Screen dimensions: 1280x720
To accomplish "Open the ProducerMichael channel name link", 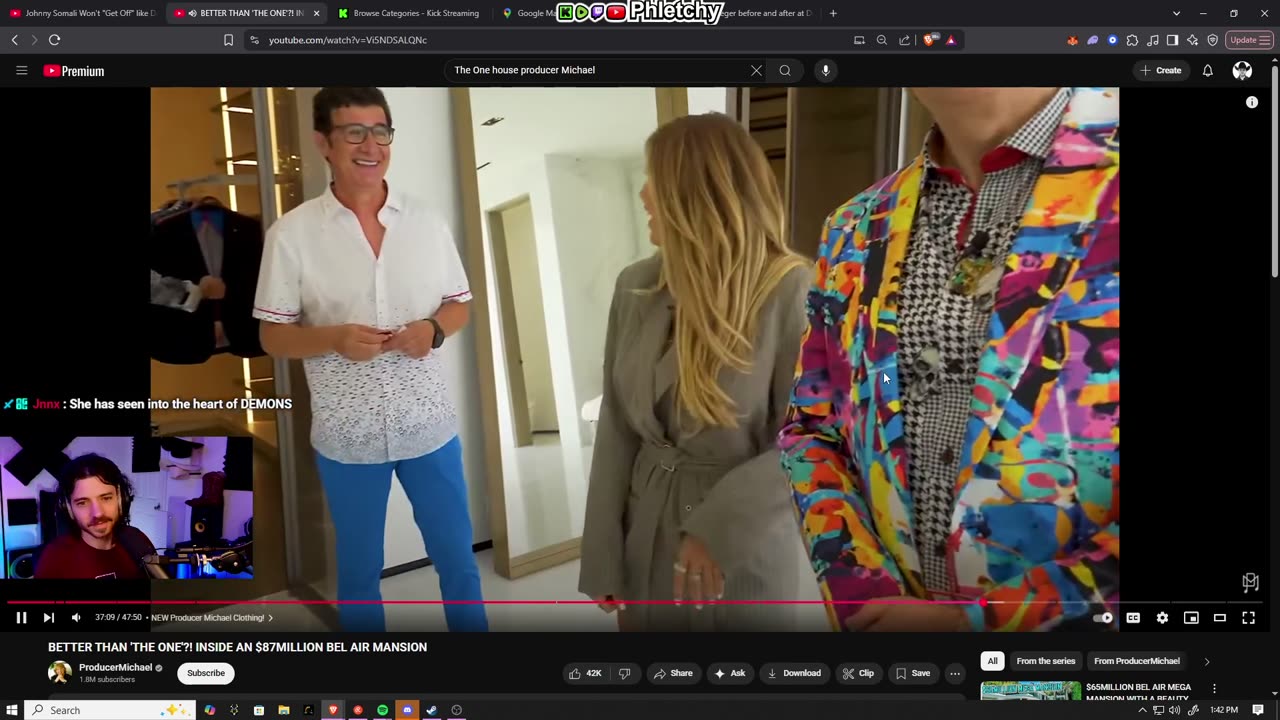I will [116, 667].
